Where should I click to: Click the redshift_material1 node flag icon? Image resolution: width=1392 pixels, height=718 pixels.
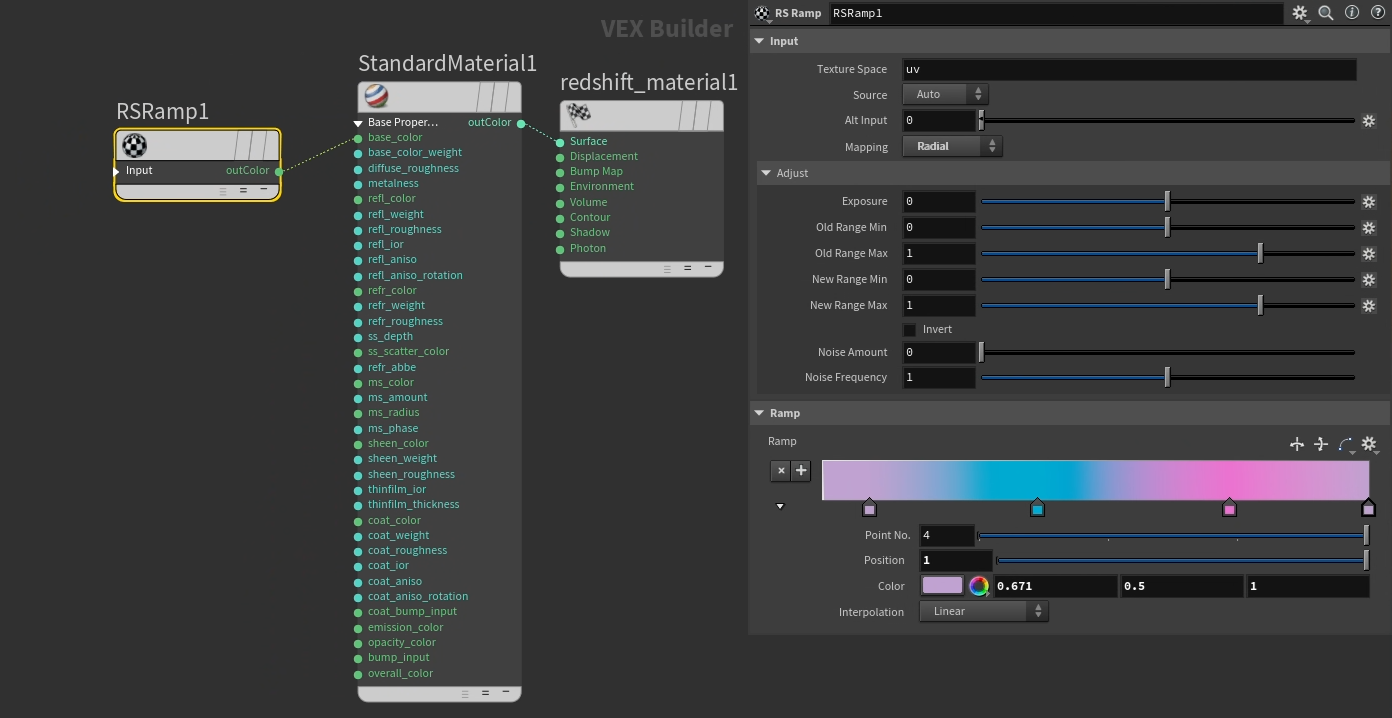(x=578, y=115)
